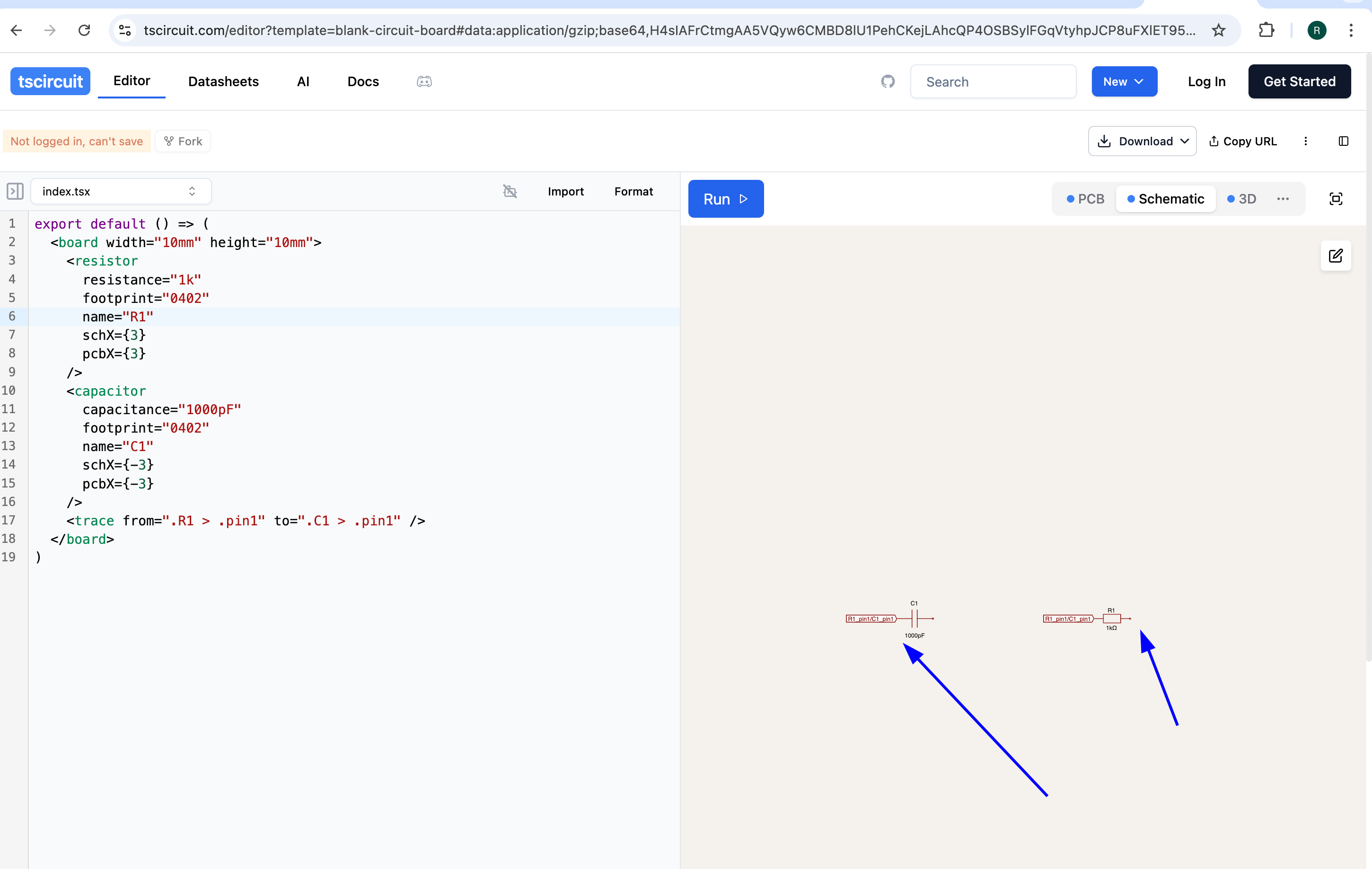1372x869 pixels.
Task: Switch preview to the PCB view
Action: coord(1085,199)
